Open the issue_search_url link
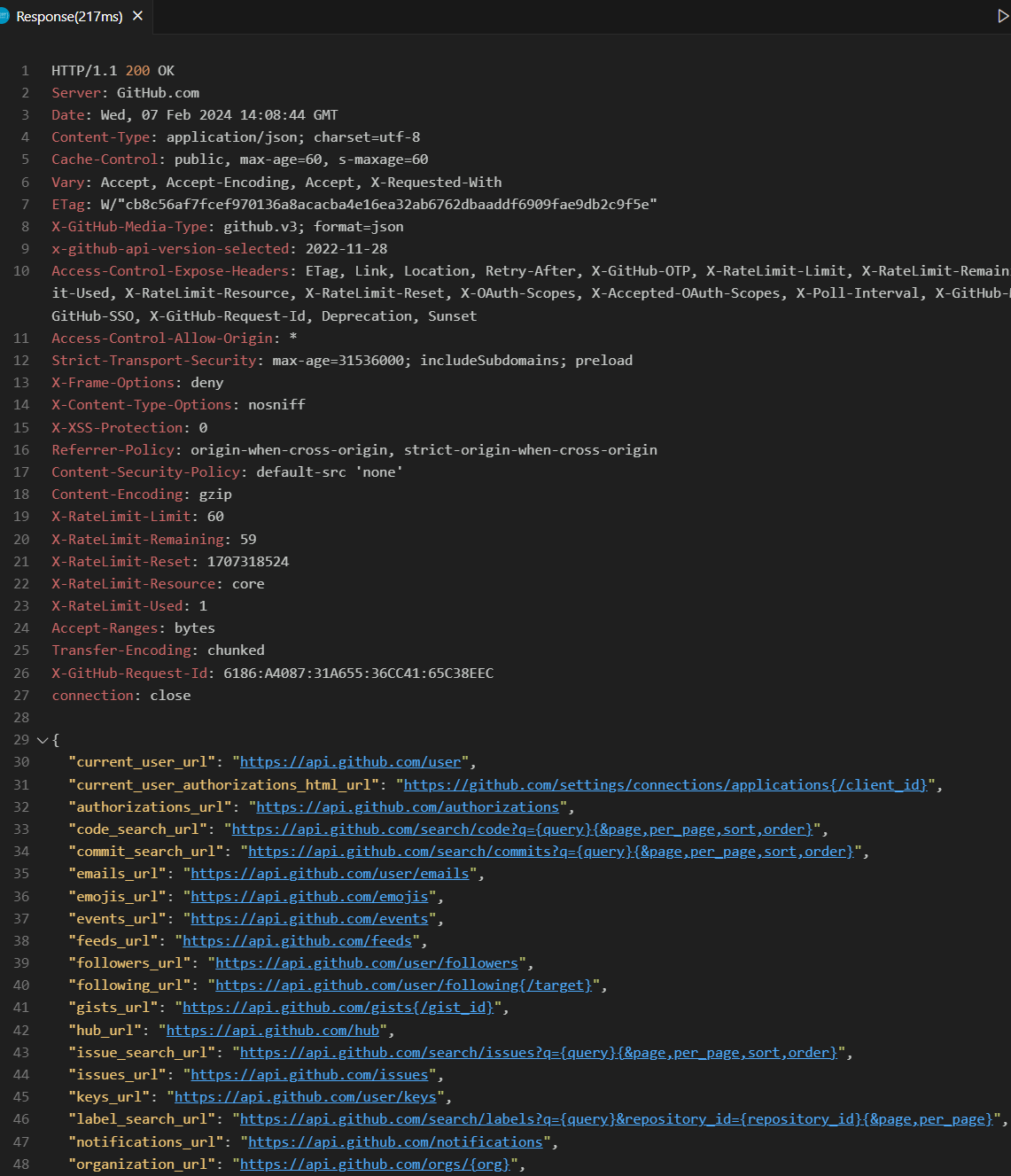 tap(540, 1053)
